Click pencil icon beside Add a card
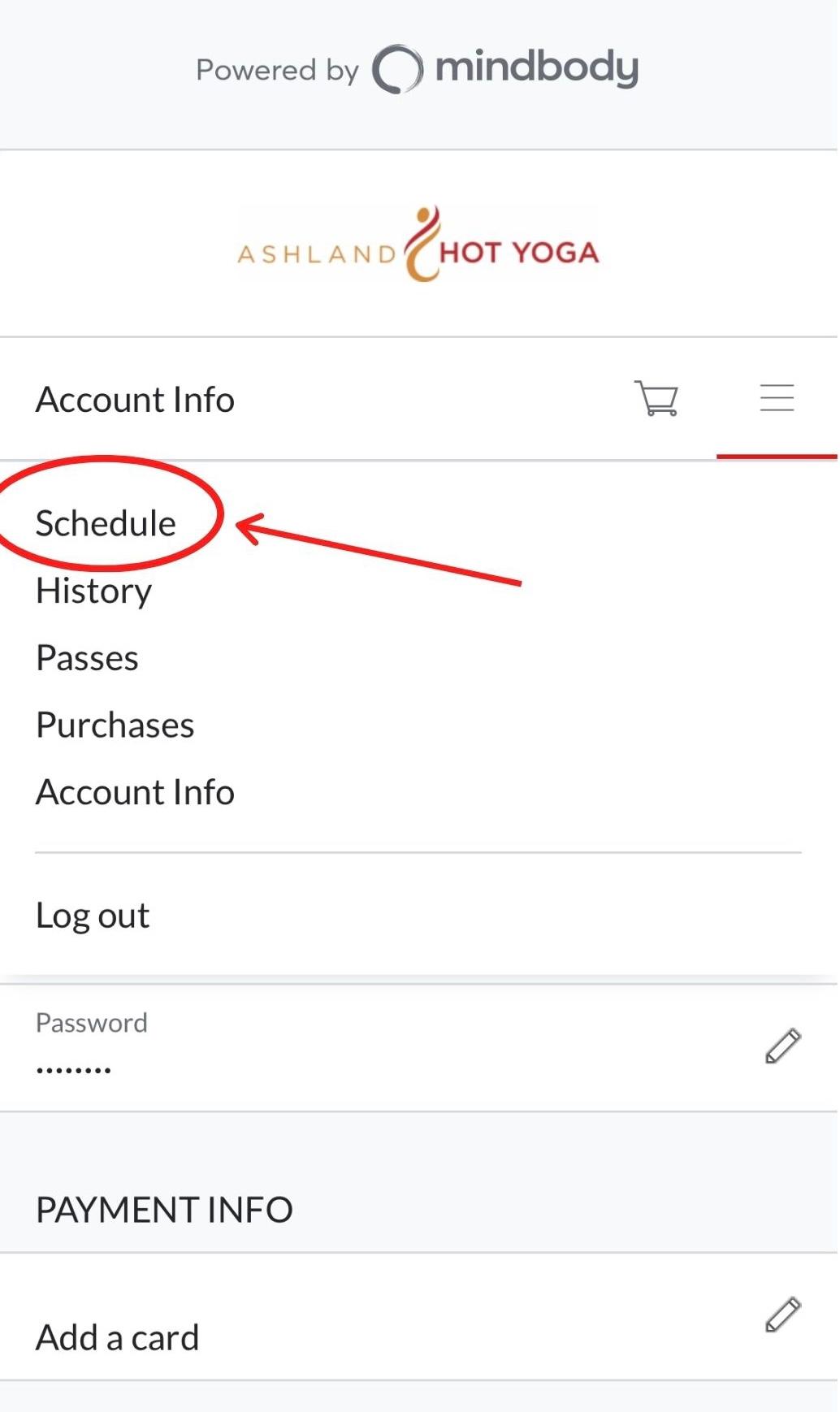This screenshot has width=840, height=1412. (x=782, y=1315)
